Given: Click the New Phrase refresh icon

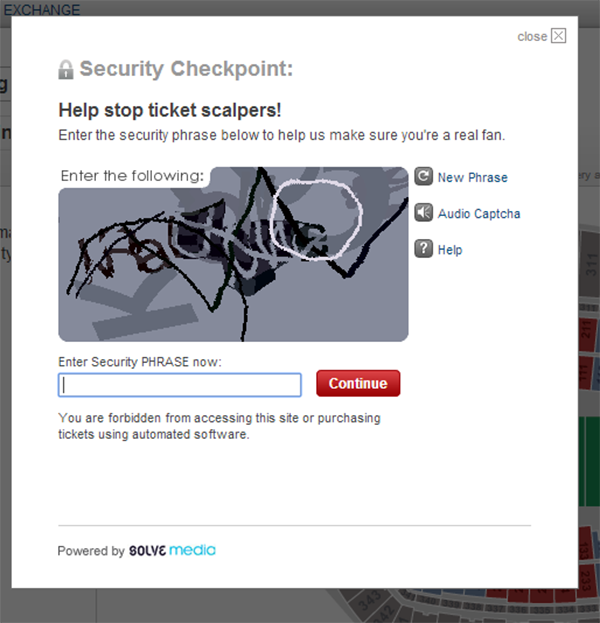Looking at the screenshot, I should coord(424,176).
